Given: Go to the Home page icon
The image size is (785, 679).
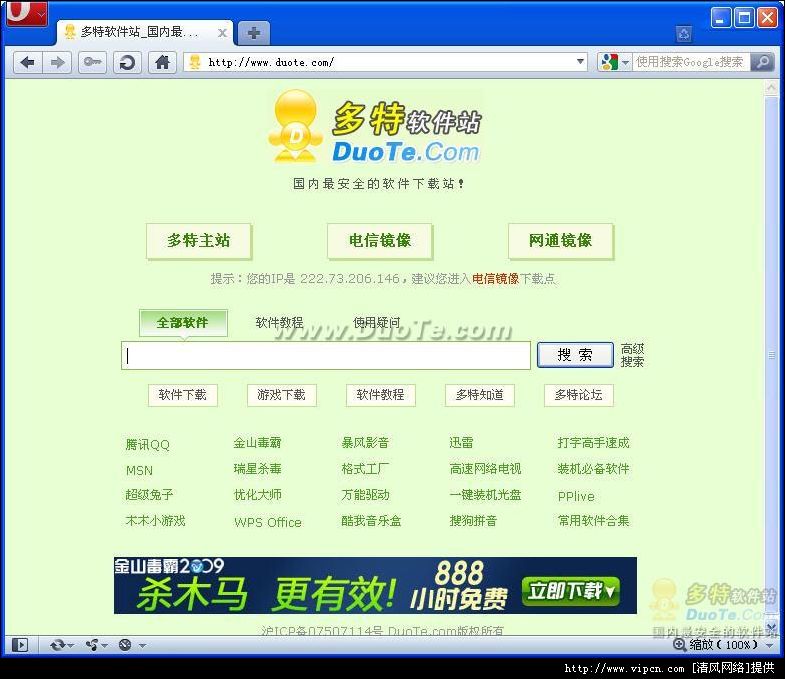Looking at the screenshot, I should [162, 63].
